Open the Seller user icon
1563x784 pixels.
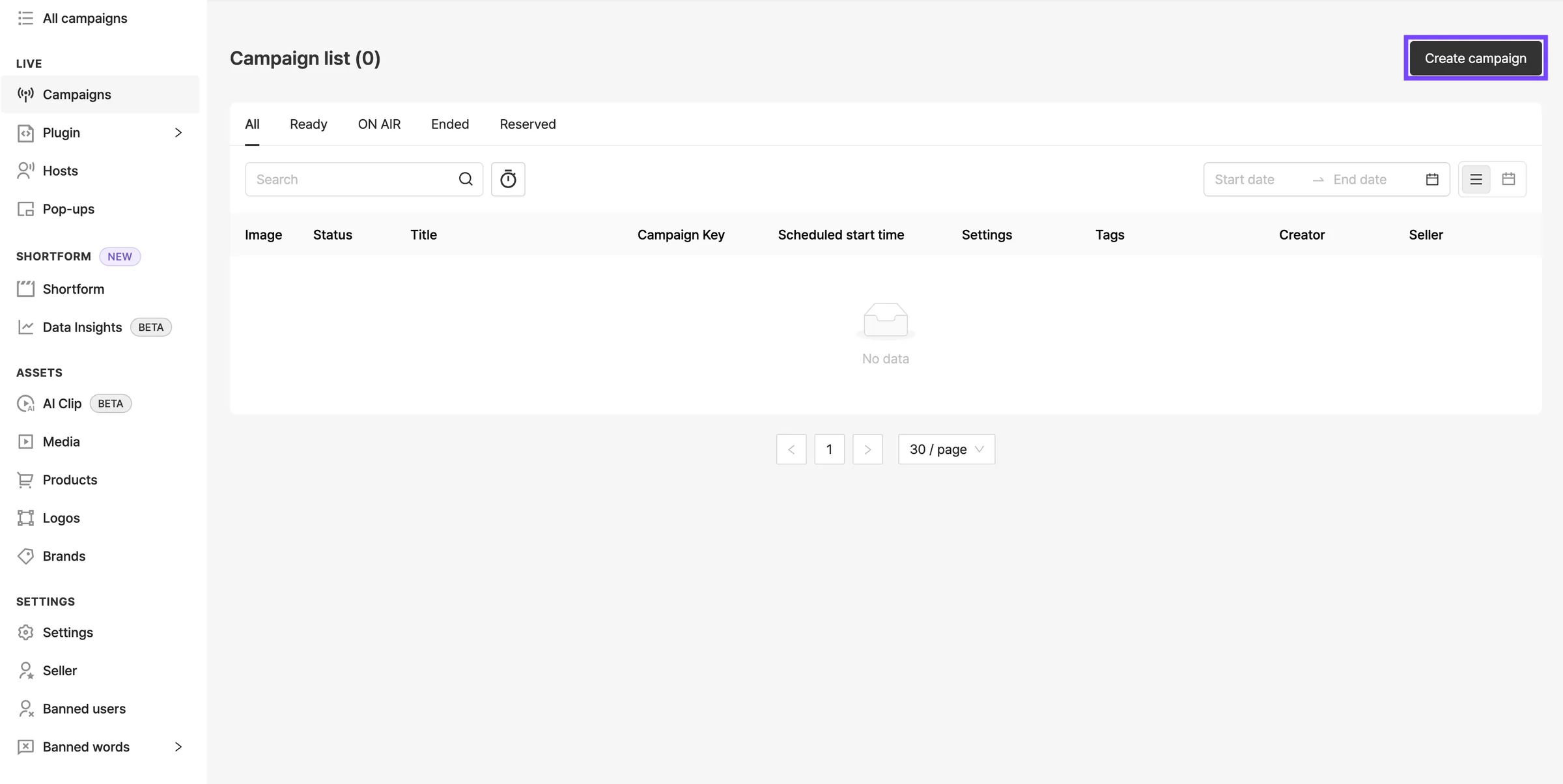tap(25, 671)
